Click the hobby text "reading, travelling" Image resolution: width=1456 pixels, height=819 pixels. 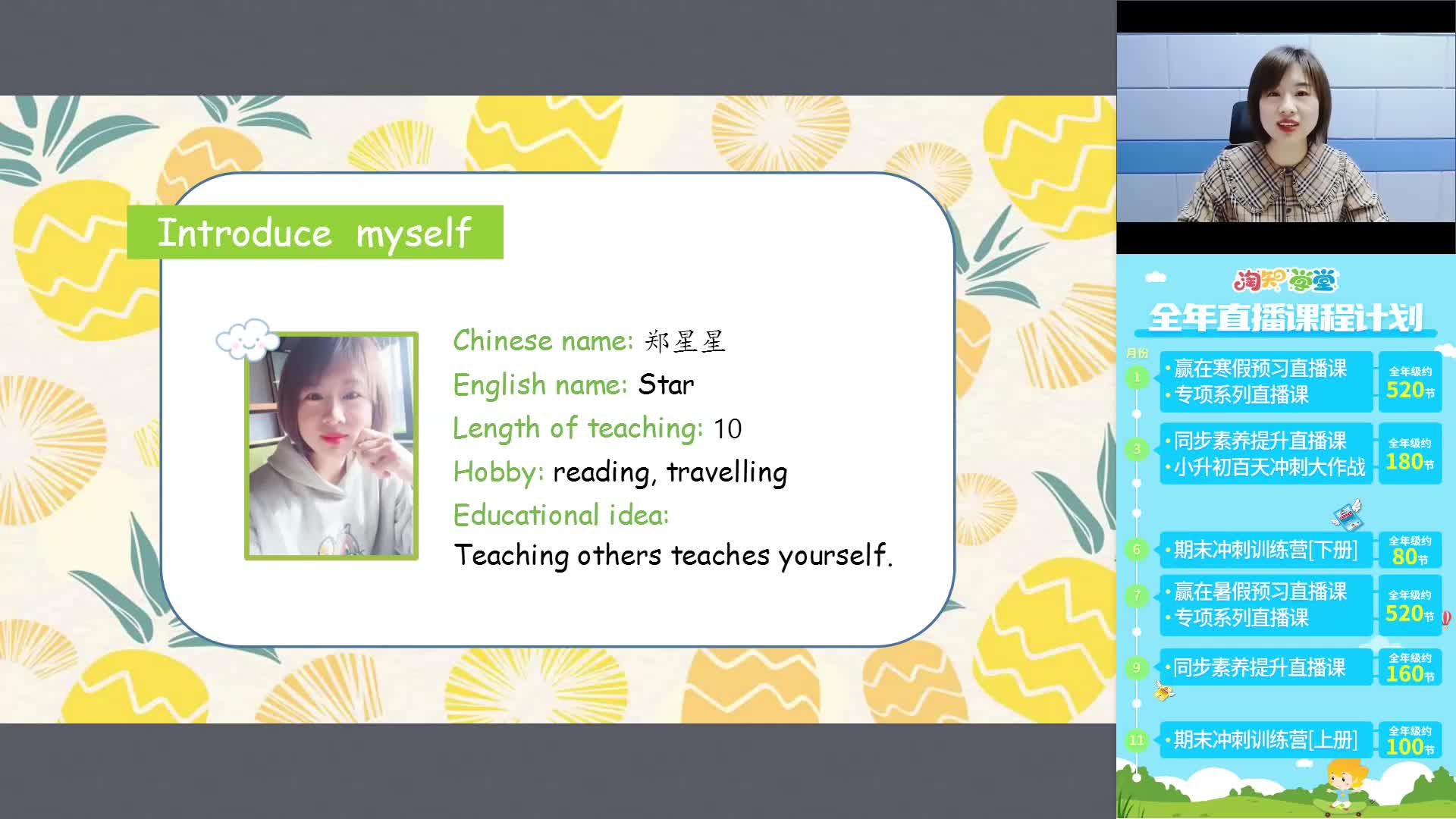click(670, 472)
